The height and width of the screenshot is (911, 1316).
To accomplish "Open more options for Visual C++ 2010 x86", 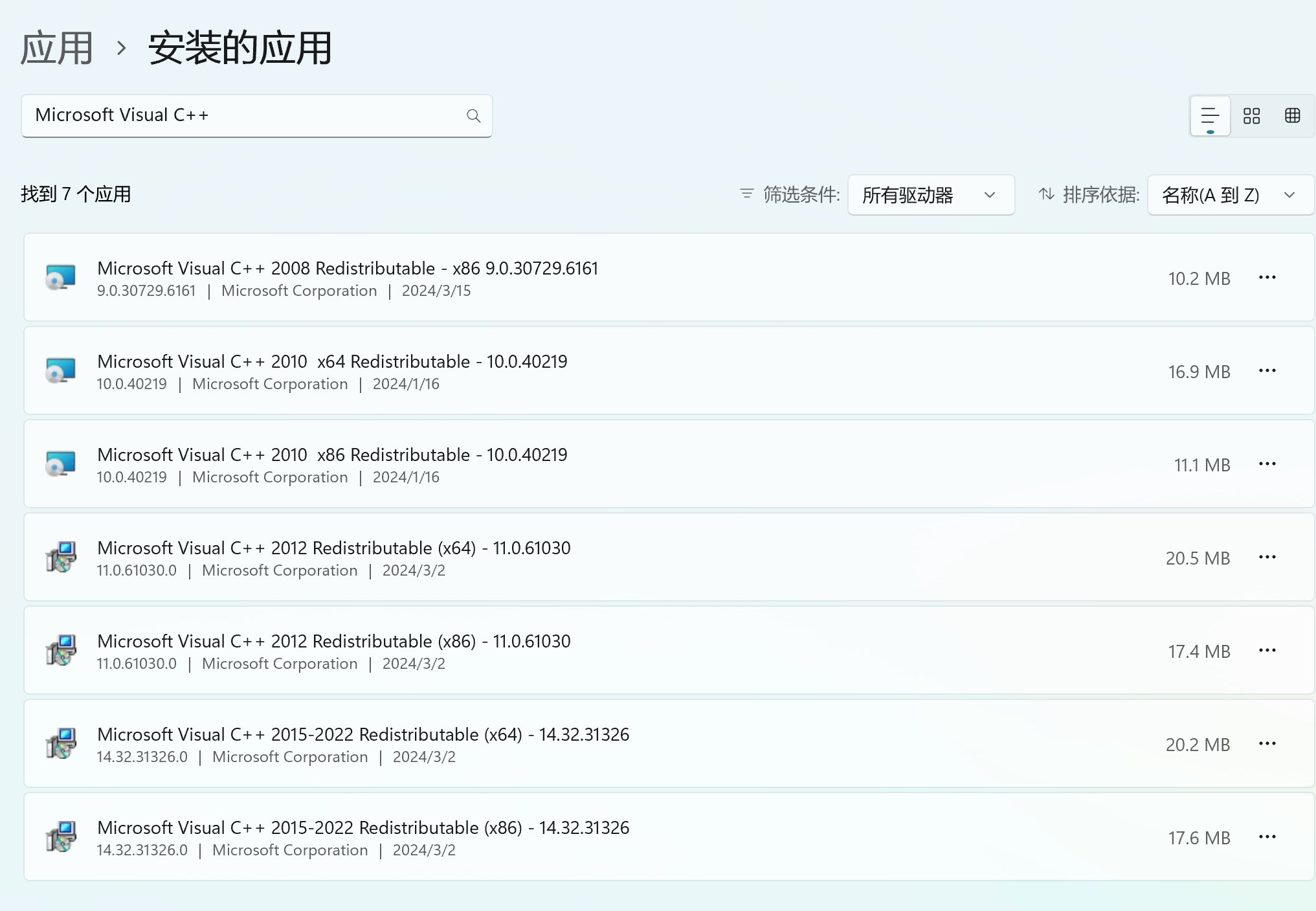I will coord(1267,464).
